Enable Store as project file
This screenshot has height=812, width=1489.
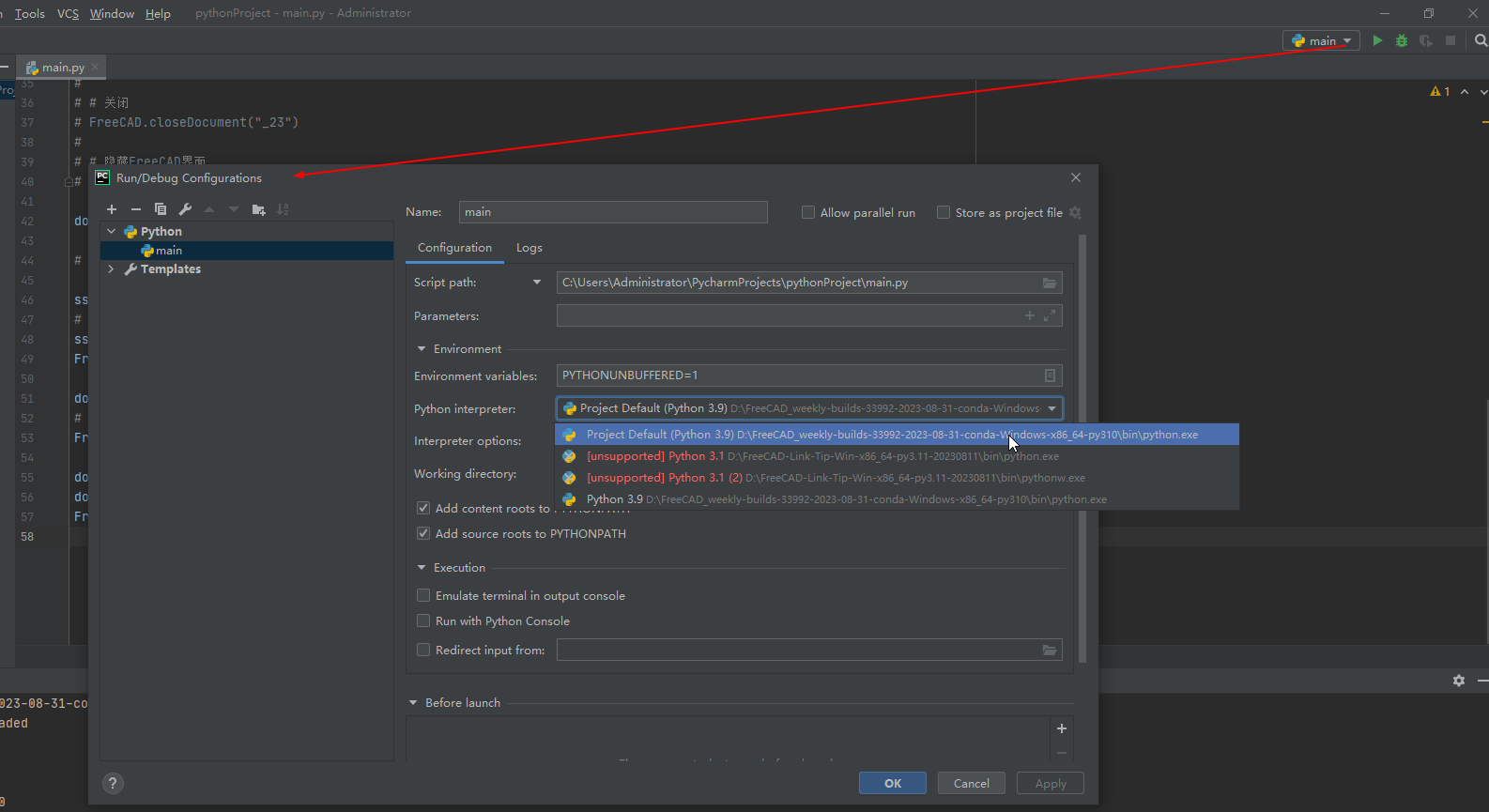(944, 212)
